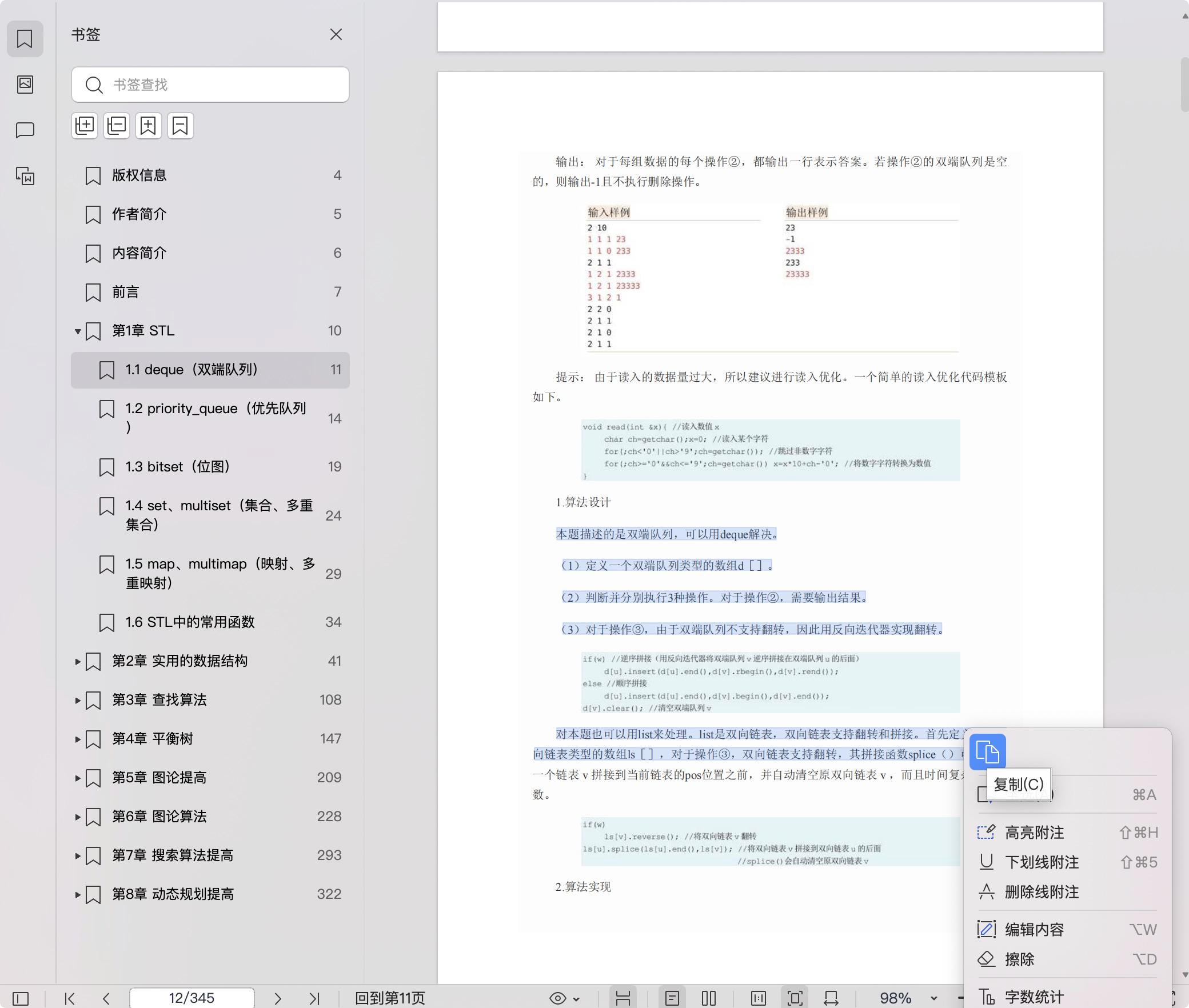Open the zoom percentage dropdown
This screenshot has width=1189, height=1008.
(x=933, y=998)
